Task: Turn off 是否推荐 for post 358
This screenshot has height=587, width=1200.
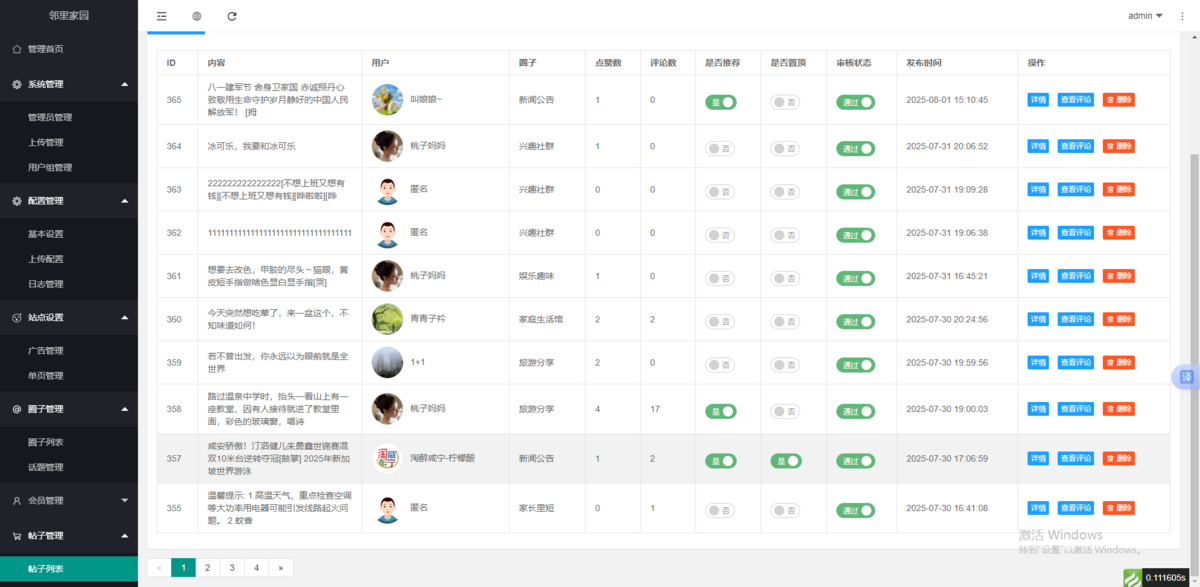Action: (x=721, y=411)
